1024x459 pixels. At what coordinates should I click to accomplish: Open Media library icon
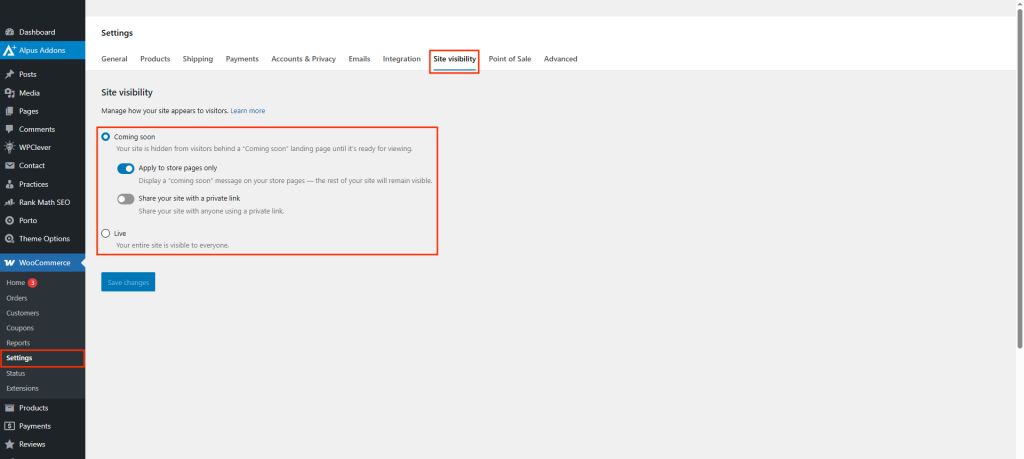(10, 93)
